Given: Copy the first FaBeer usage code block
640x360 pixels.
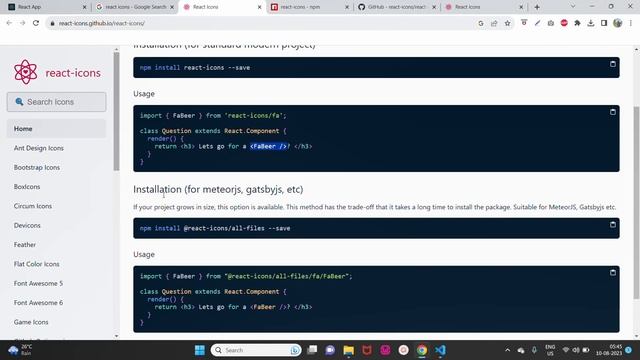Looking at the screenshot, I should (x=613, y=112).
